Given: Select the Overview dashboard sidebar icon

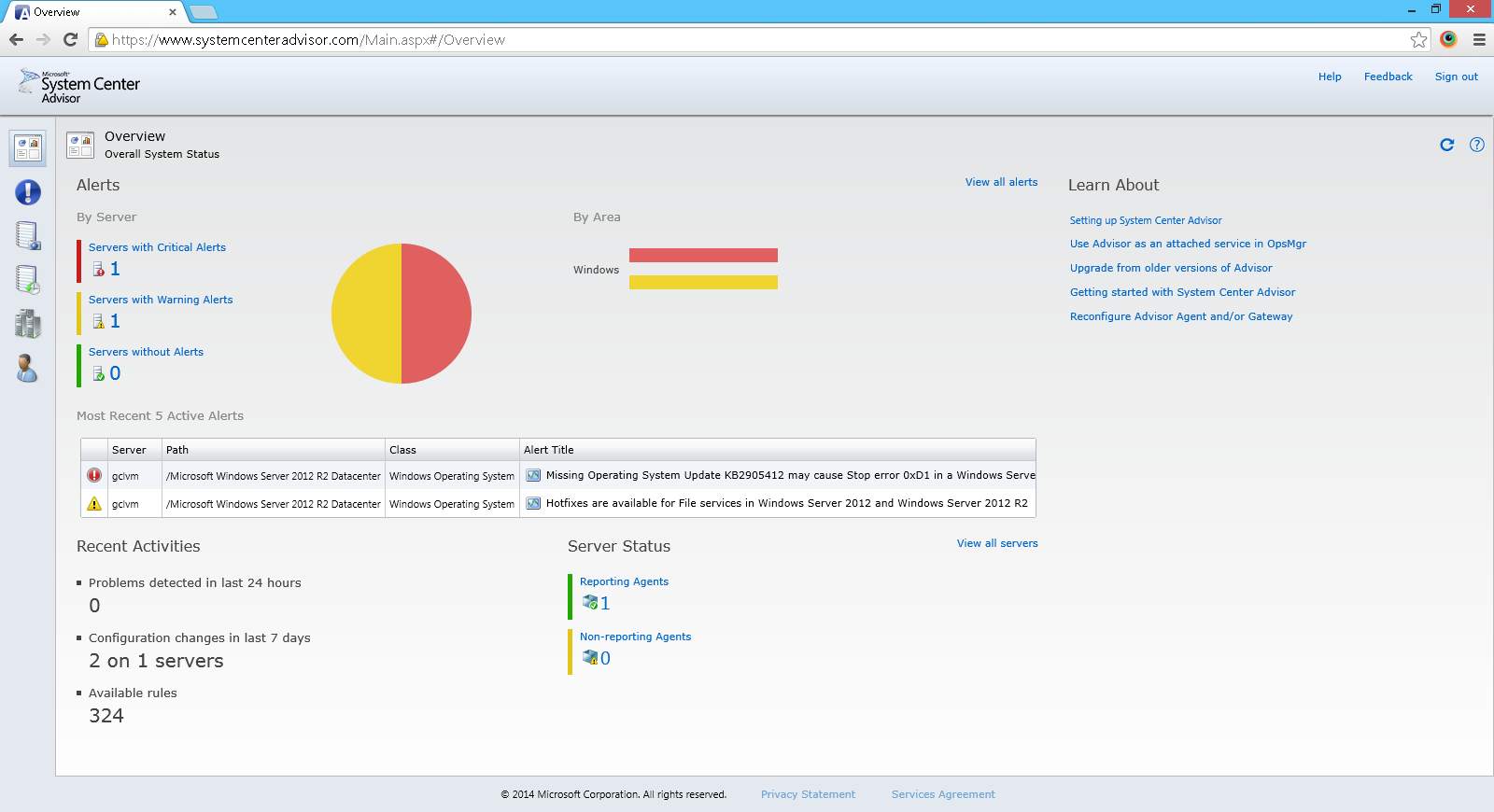Looking at the screenshot, I should coord(28,148).
